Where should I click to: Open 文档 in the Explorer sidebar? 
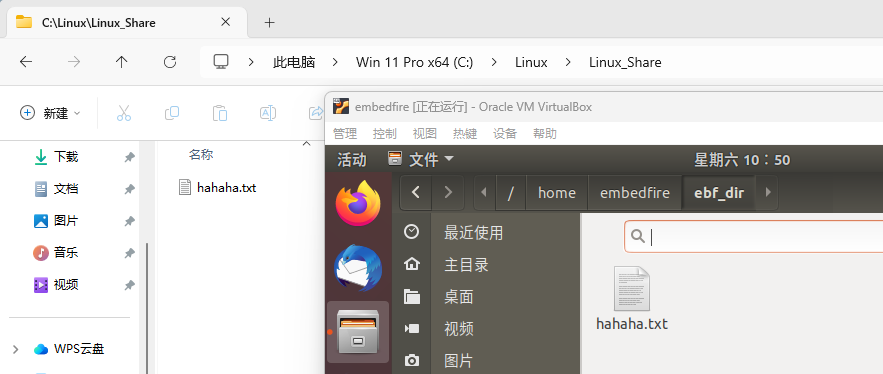pos(66,189)
